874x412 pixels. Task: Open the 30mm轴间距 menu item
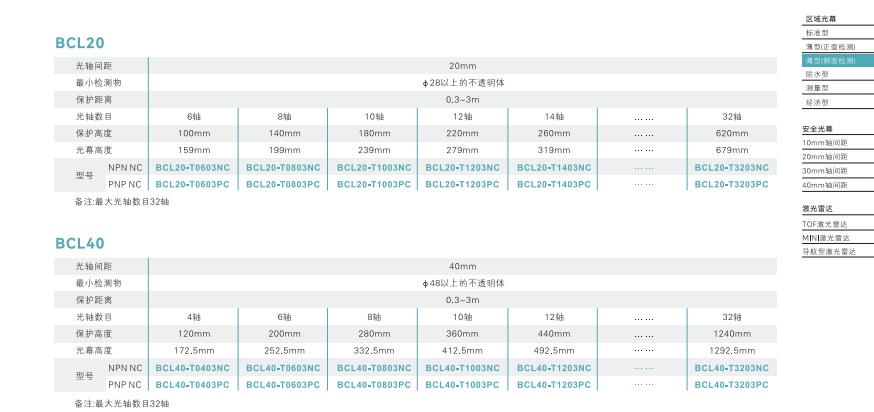[826, 171]
